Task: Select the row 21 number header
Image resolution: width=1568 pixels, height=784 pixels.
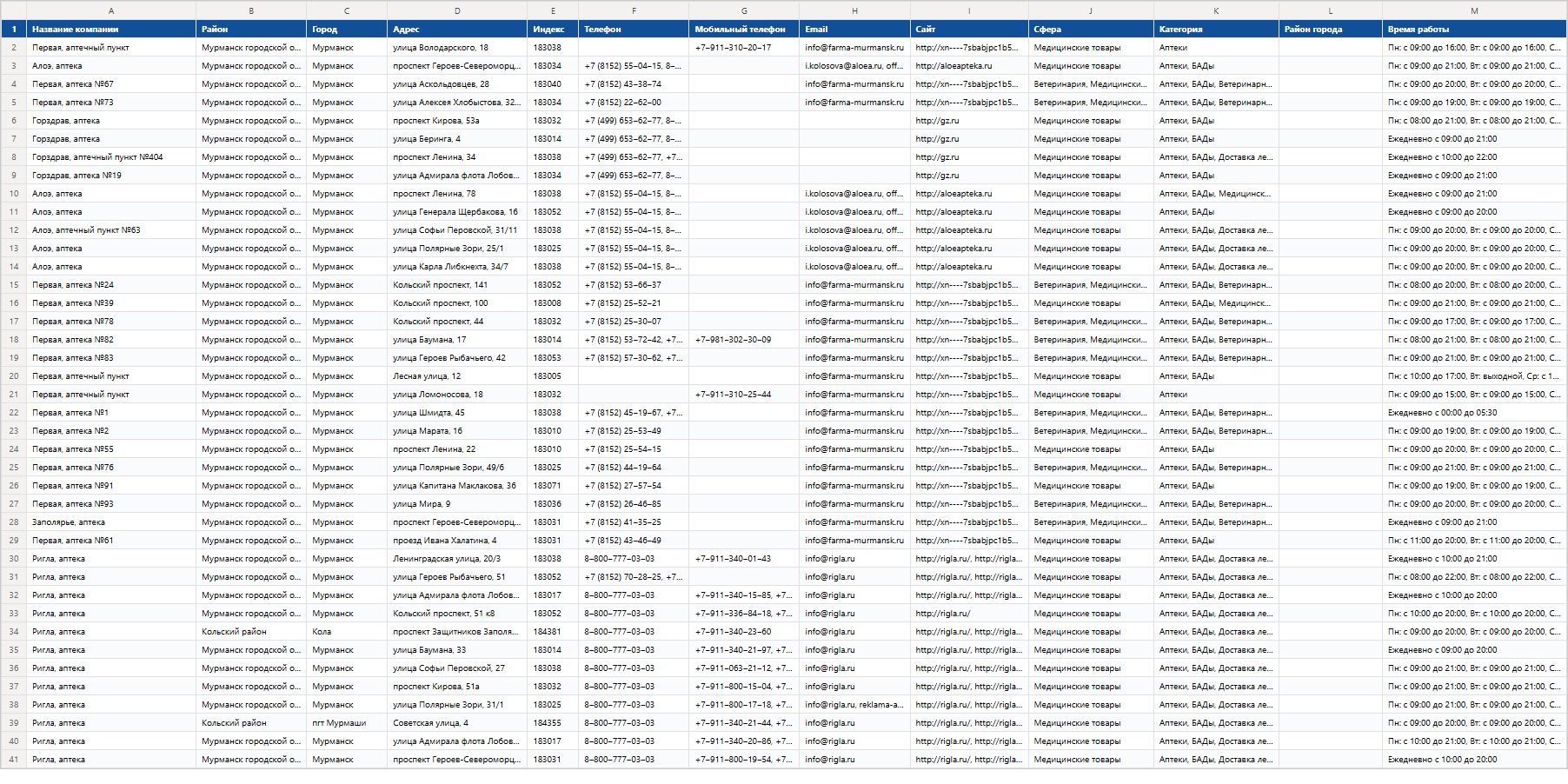Action: click(14, 395)
